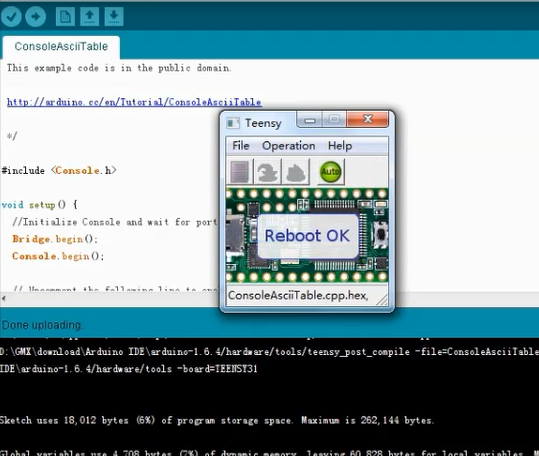Create a new sketch with New icon
Image resolution: width=539 pixels, height=456 pixels.
click(65, 16)
